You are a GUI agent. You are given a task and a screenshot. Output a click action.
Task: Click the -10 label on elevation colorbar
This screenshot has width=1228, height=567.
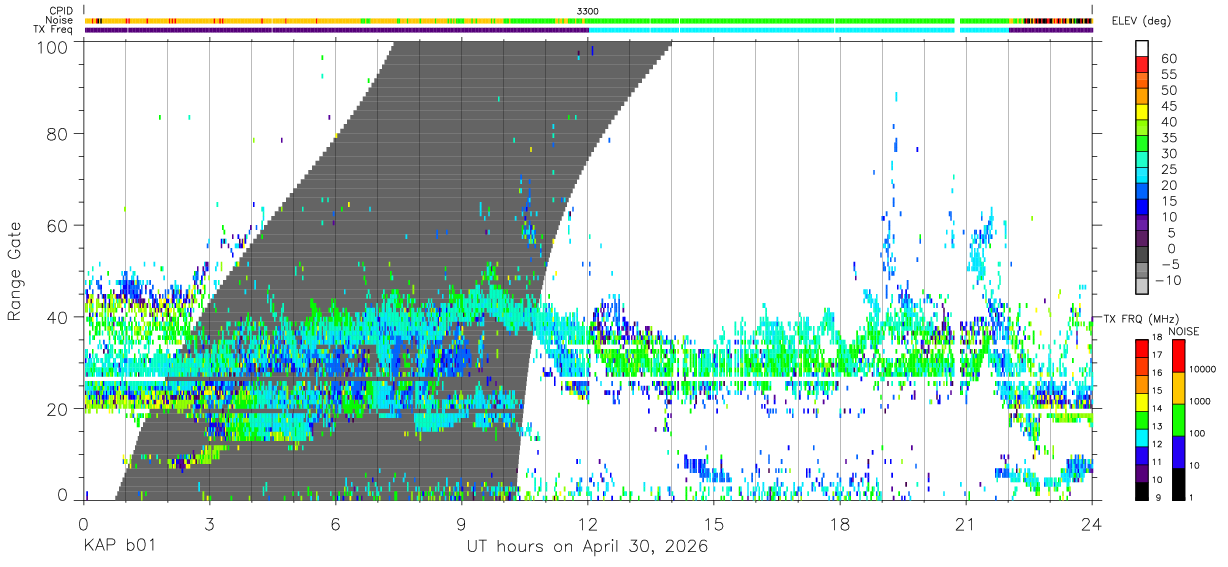point(1170,281)
